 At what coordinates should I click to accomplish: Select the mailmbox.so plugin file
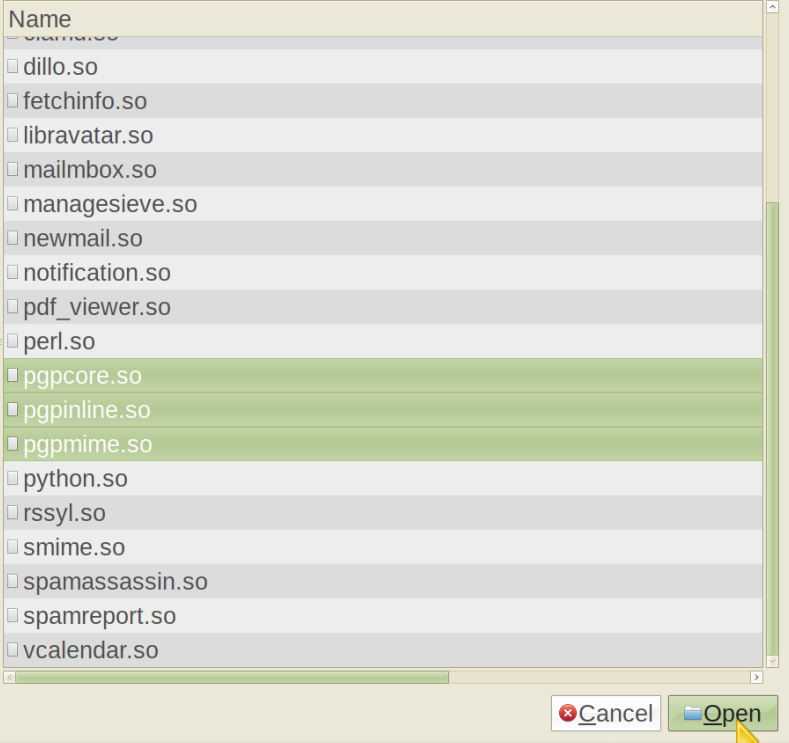(x=90, y=170)
